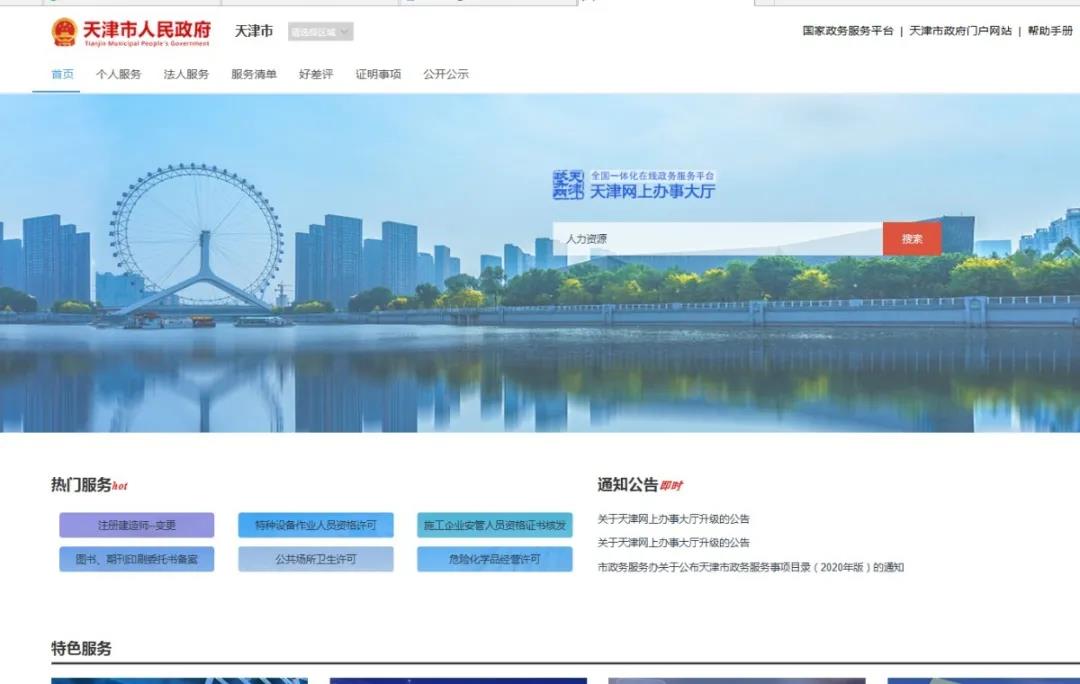Click the red 搜索 button
The height and width of the screenshot is (684, 1080).
coord(912,239)
